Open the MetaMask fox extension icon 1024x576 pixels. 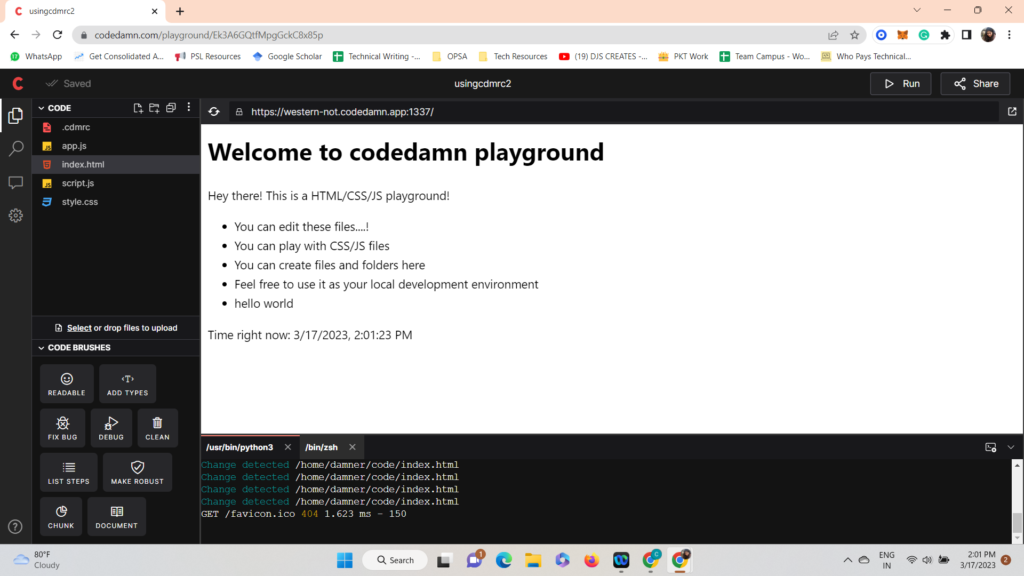coord(903,35)
